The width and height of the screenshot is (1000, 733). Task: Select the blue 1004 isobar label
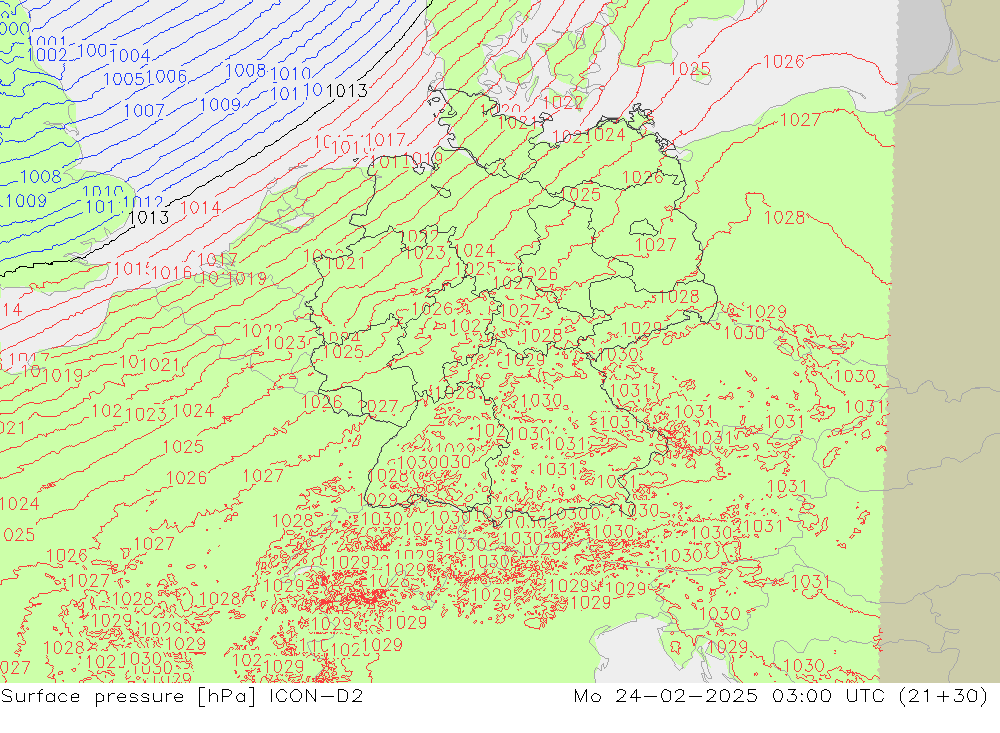pyautogui.click(x=130, y=56)
